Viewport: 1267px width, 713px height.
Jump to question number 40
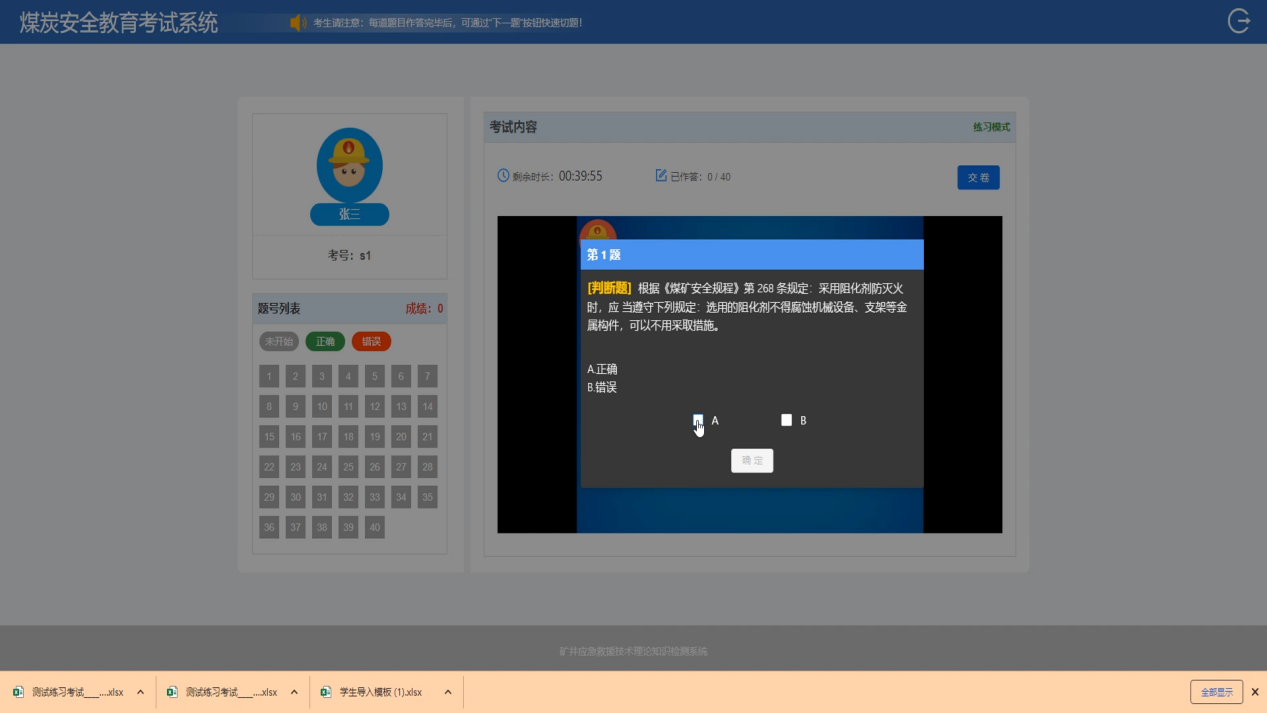pos(375,527)
